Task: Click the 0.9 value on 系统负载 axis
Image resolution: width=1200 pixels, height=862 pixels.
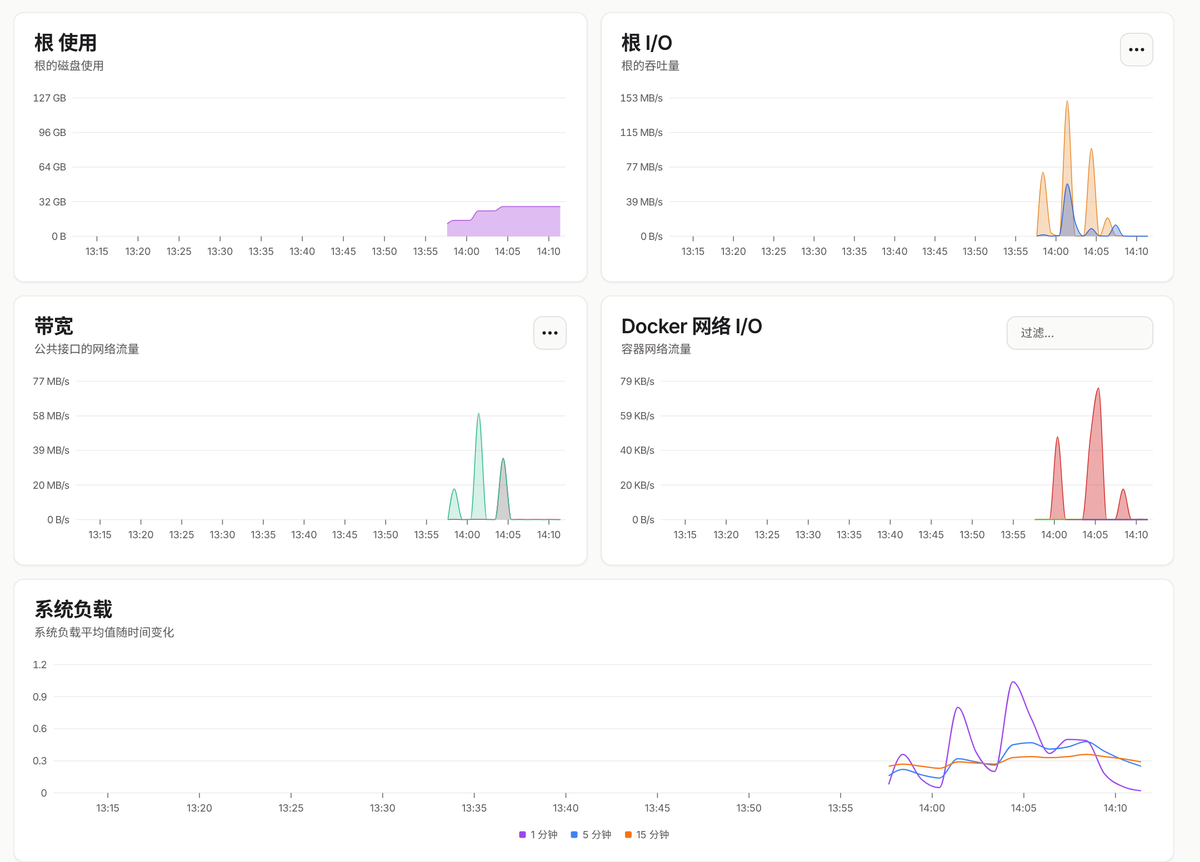Action: (40, 697)
